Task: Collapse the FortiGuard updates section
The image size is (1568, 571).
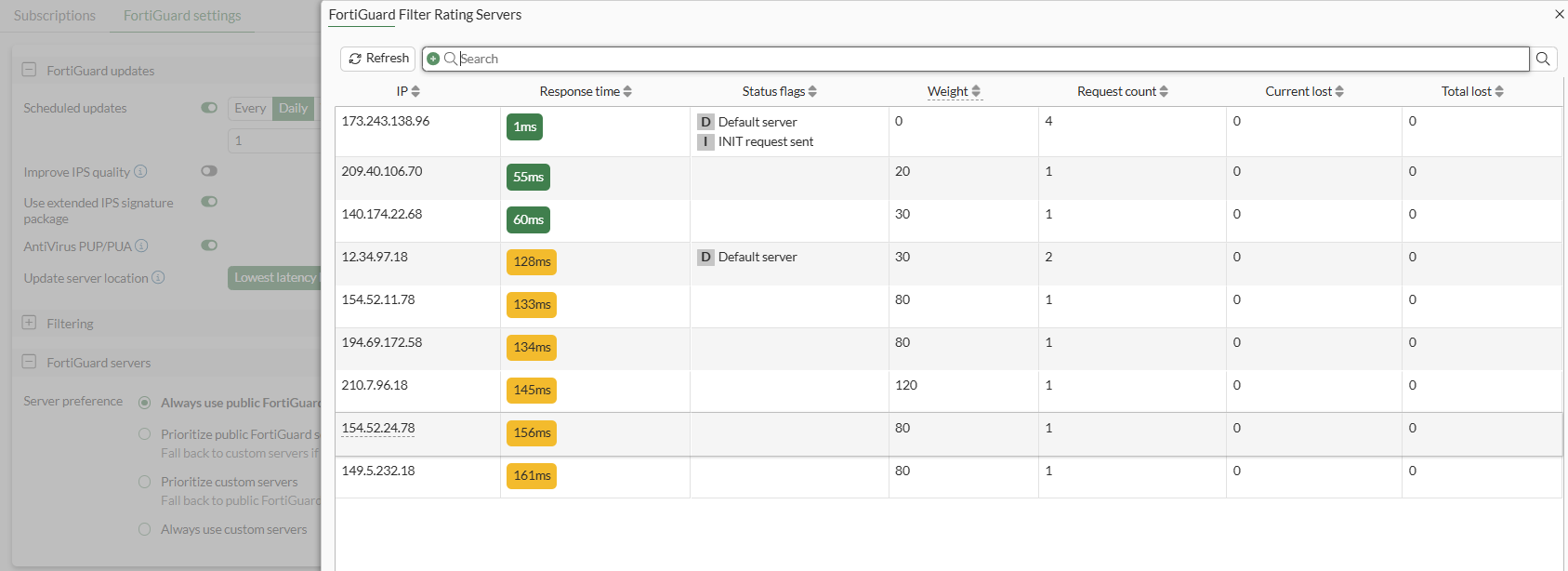Action: pyautogui.click(x=29, y=70)
